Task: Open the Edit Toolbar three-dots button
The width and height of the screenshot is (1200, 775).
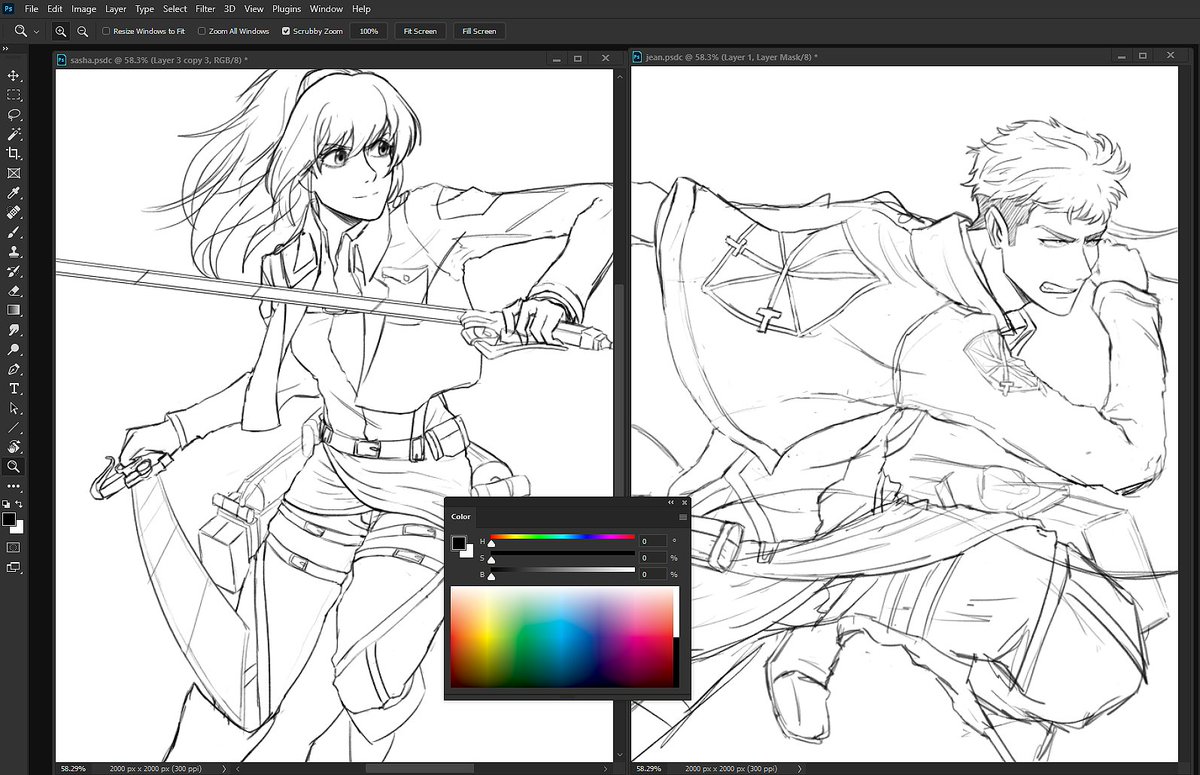Action: click(14, 487)
